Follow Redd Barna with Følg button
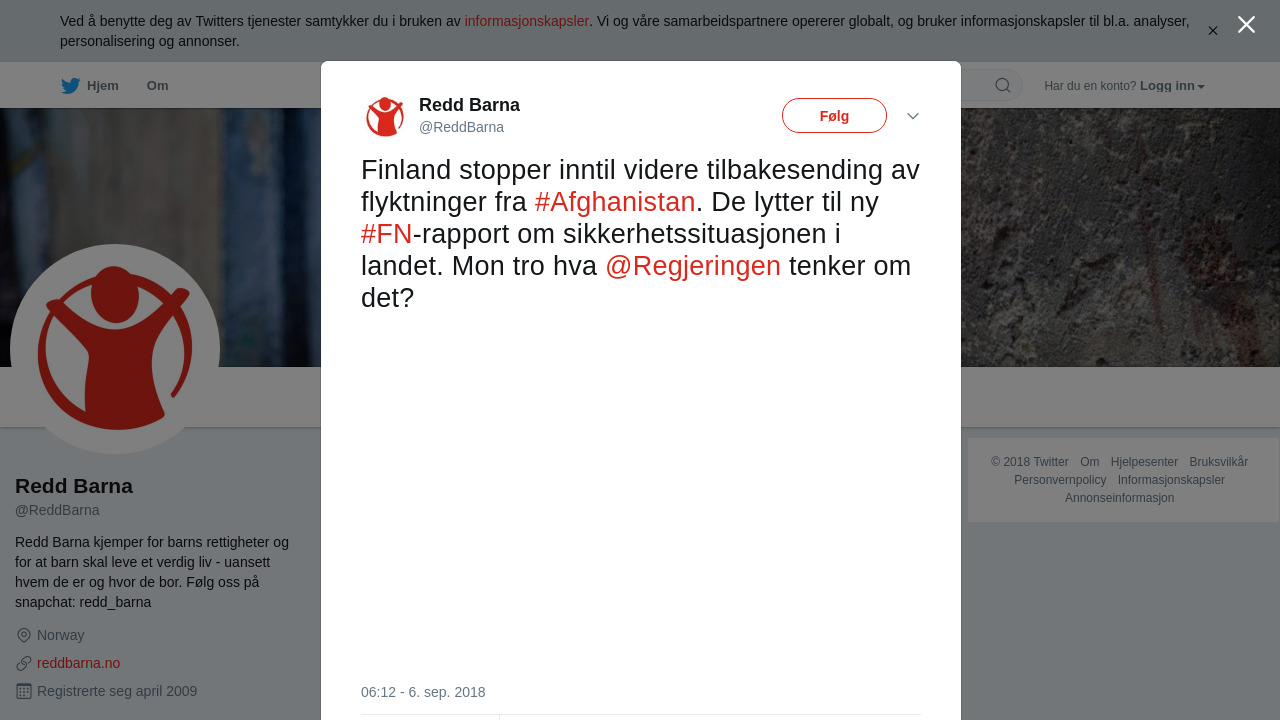 [834, 115]
